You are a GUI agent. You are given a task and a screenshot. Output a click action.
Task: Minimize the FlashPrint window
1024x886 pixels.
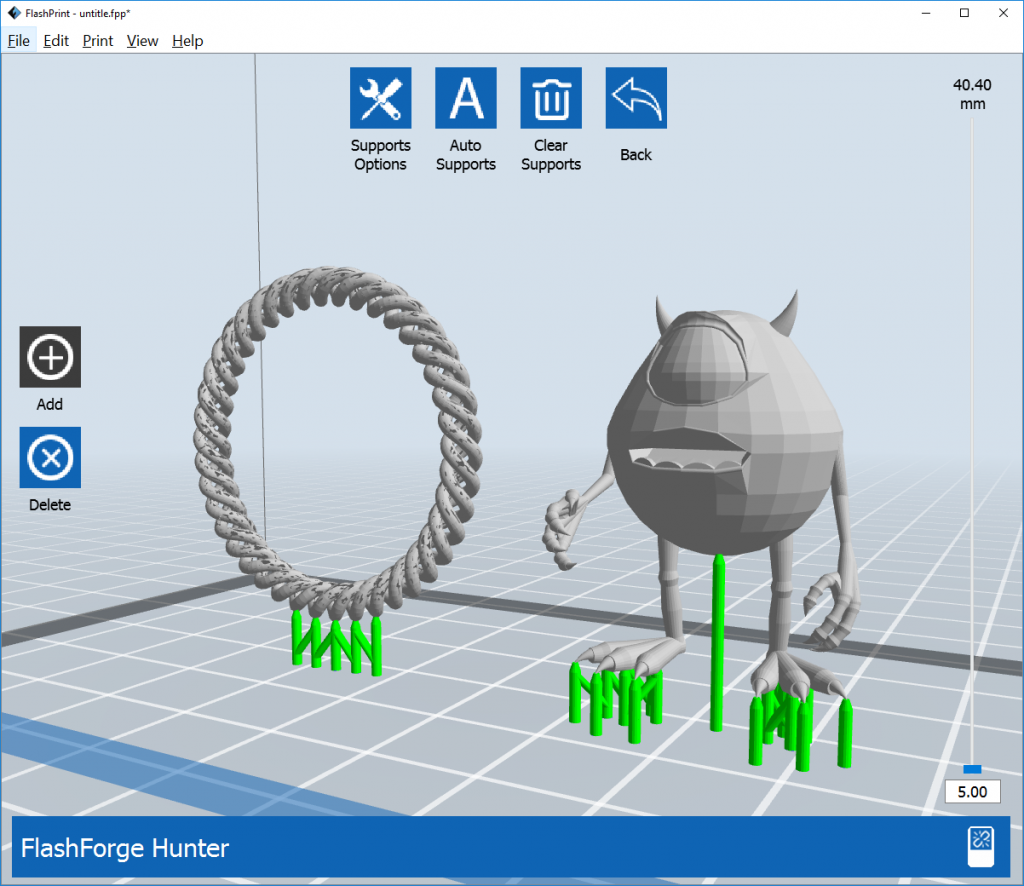926,13
